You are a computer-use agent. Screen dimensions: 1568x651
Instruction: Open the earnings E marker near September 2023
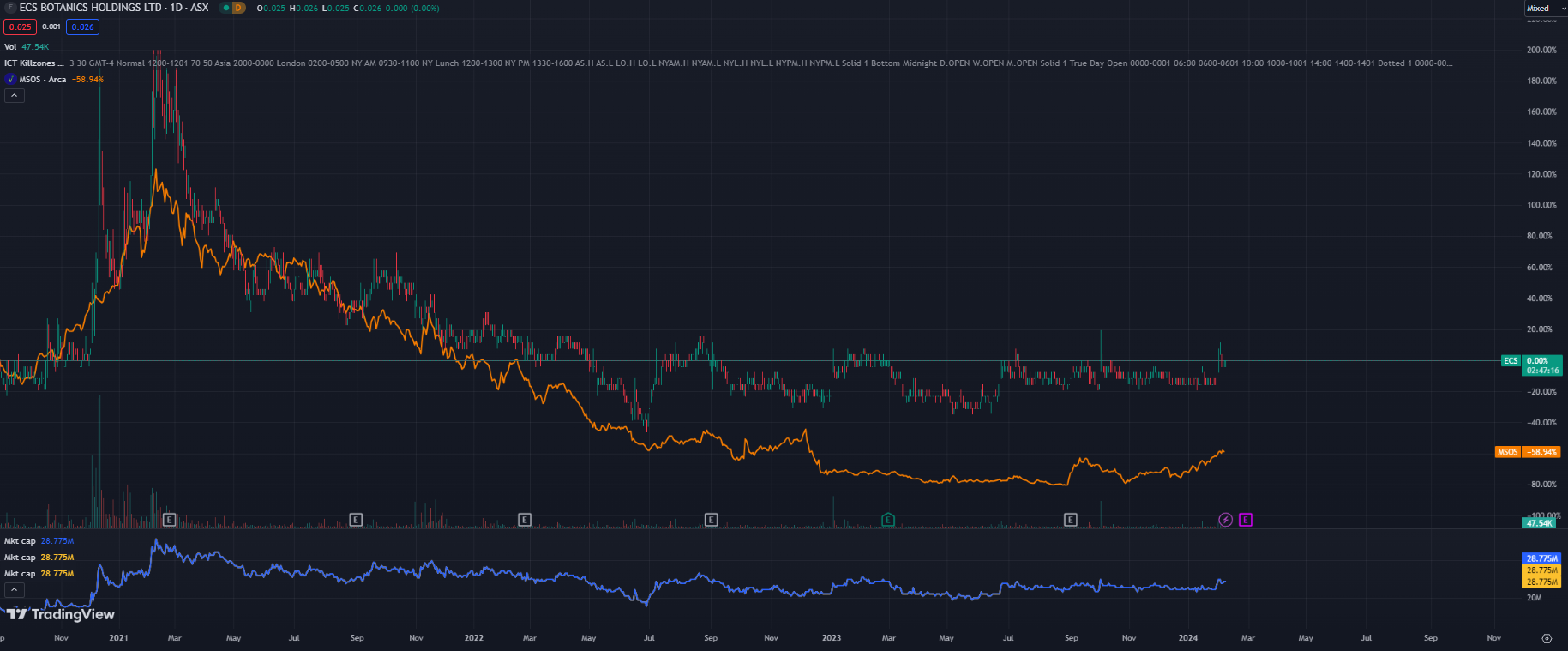[1070, 520]
